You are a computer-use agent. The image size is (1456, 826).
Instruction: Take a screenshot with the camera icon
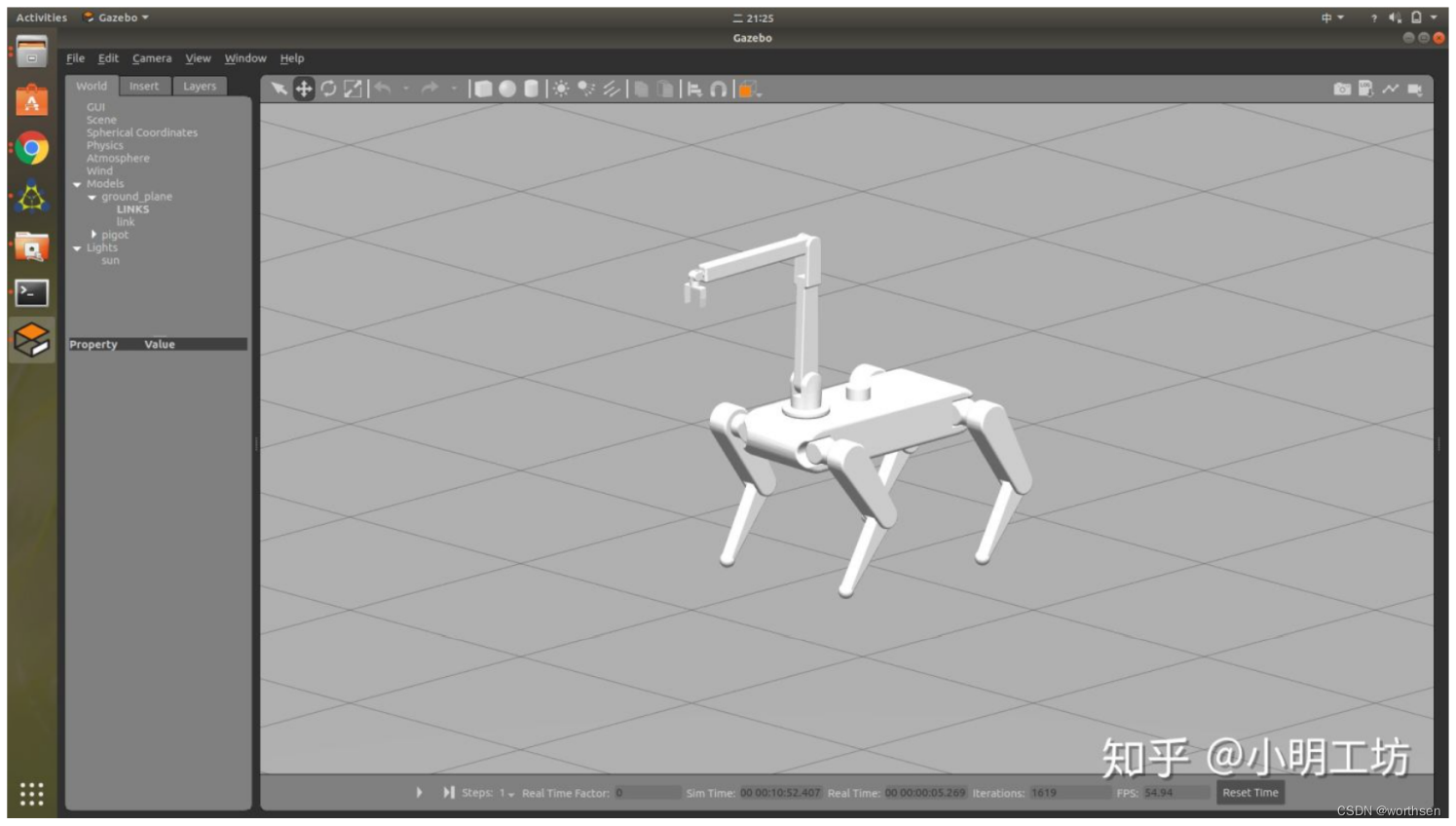1342,89
